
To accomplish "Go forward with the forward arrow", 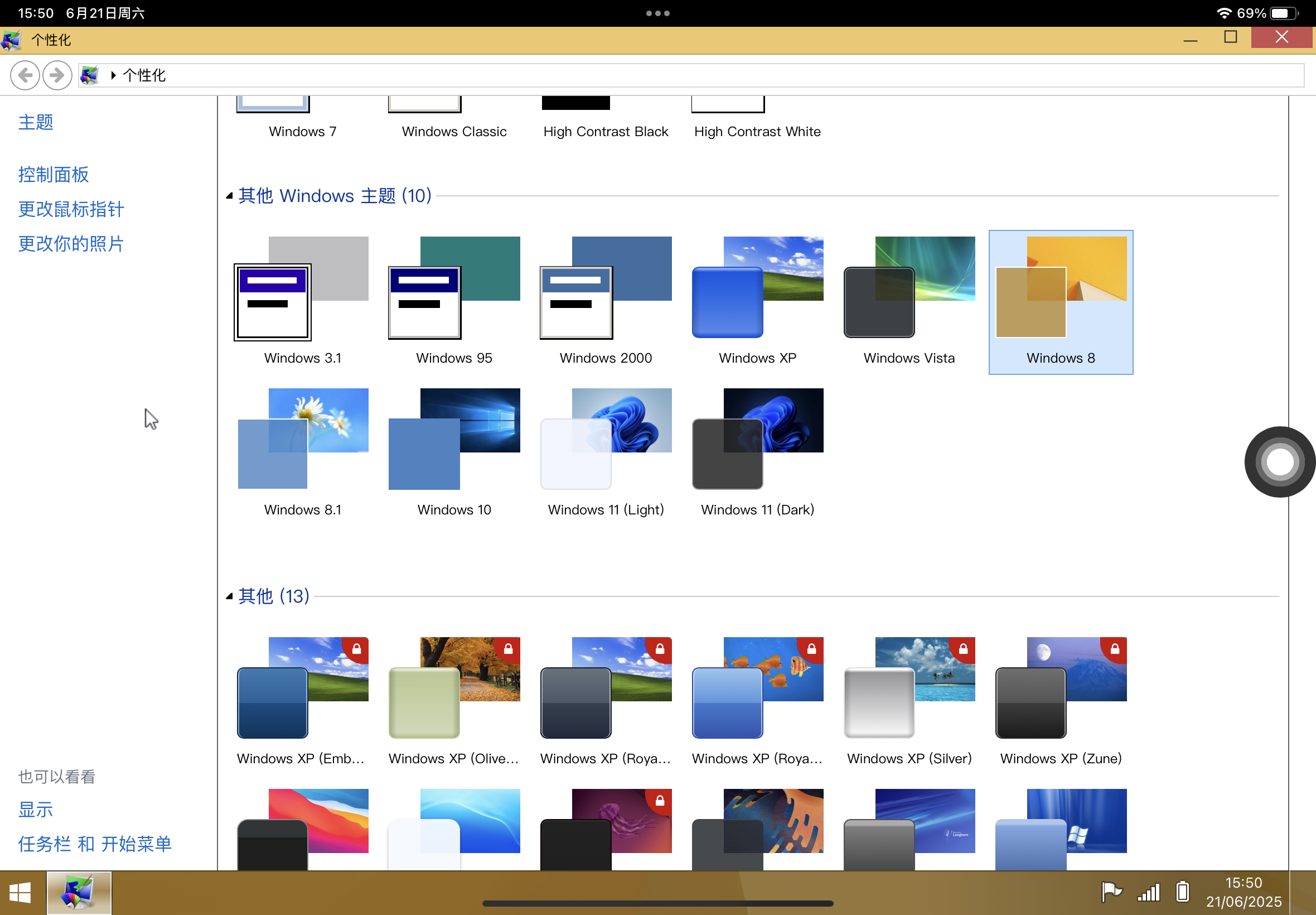I will [x=57, y=75].
